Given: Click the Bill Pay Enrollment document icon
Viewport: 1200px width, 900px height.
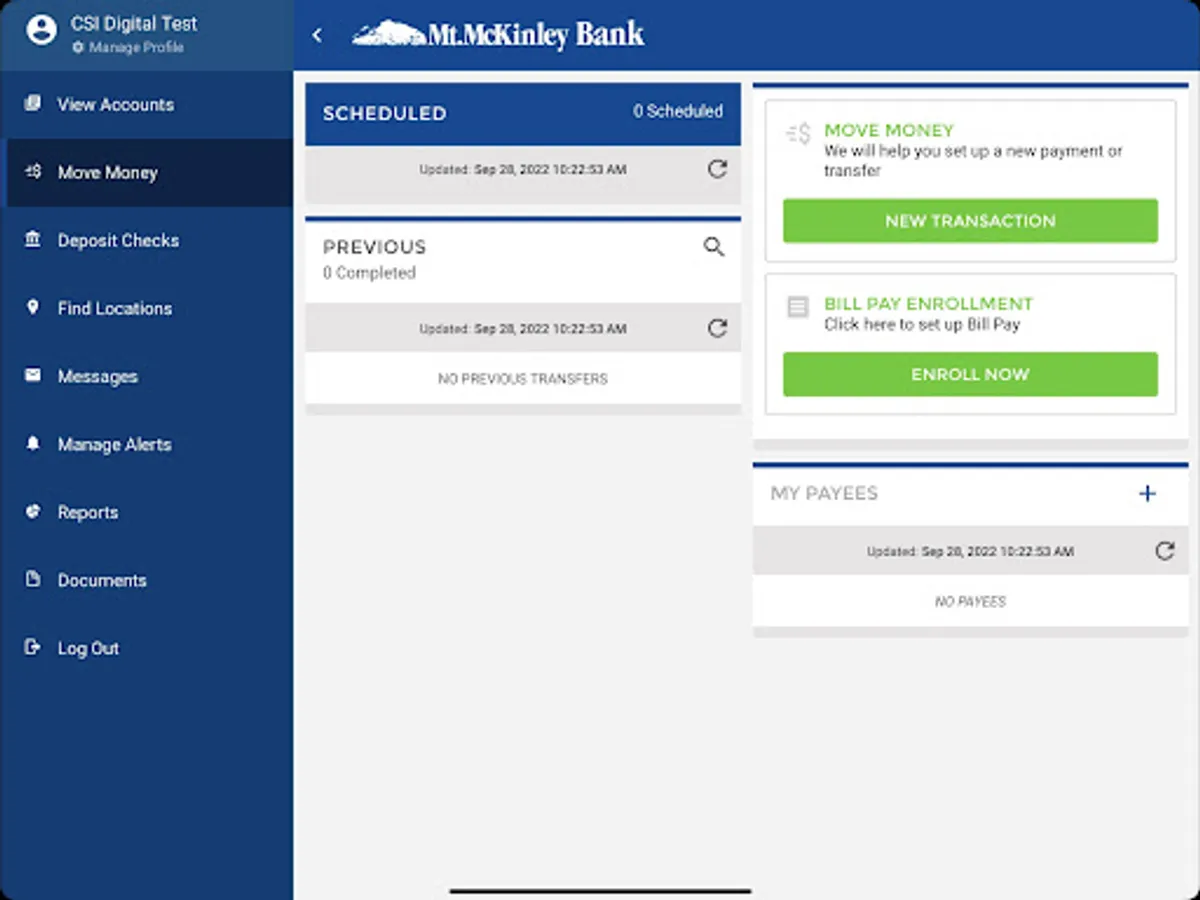Looking at the screenshot, I should 797,307.
